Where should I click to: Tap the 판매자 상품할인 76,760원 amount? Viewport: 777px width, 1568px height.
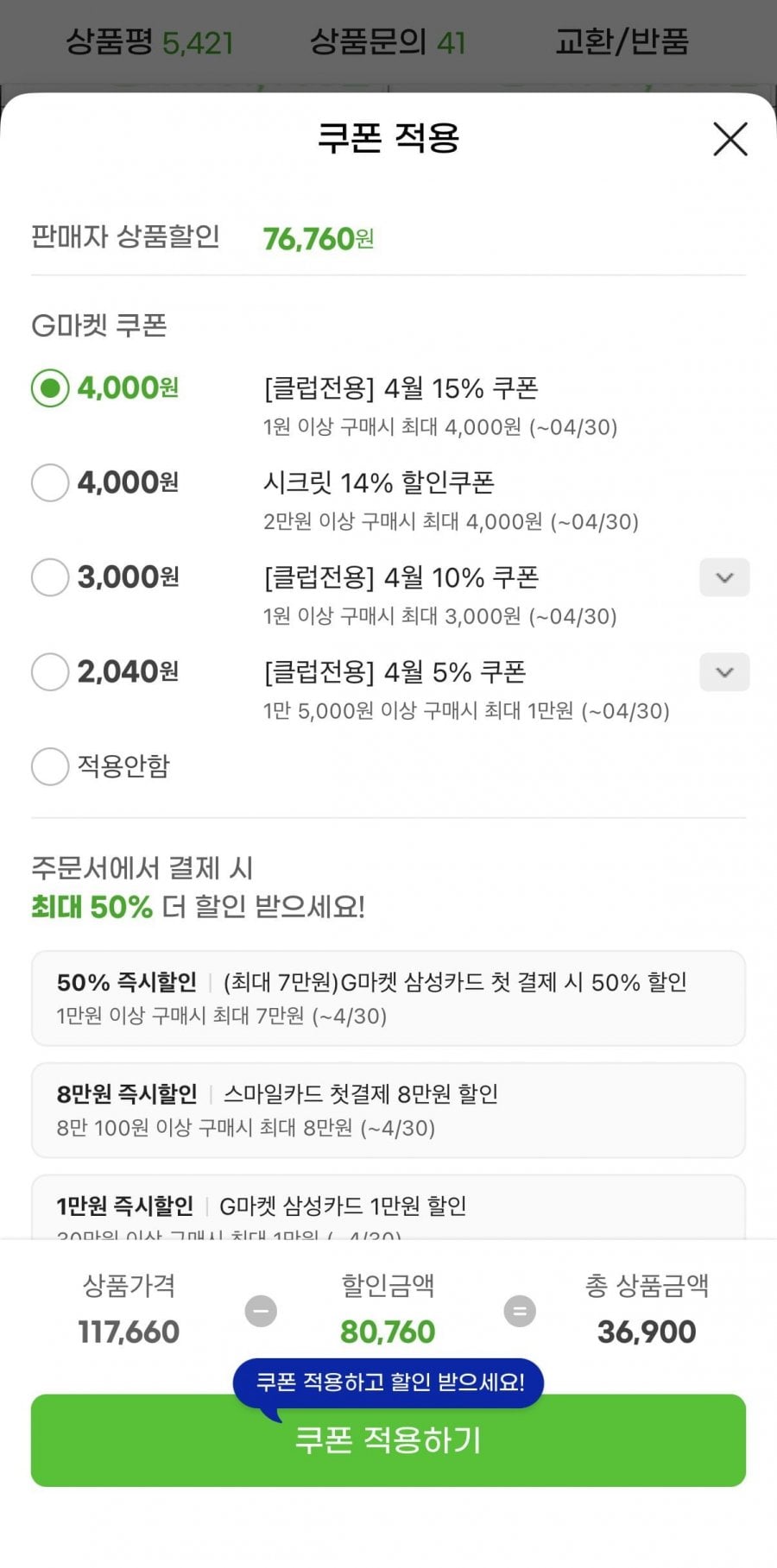pyautogui.click(x=318, y=238)
